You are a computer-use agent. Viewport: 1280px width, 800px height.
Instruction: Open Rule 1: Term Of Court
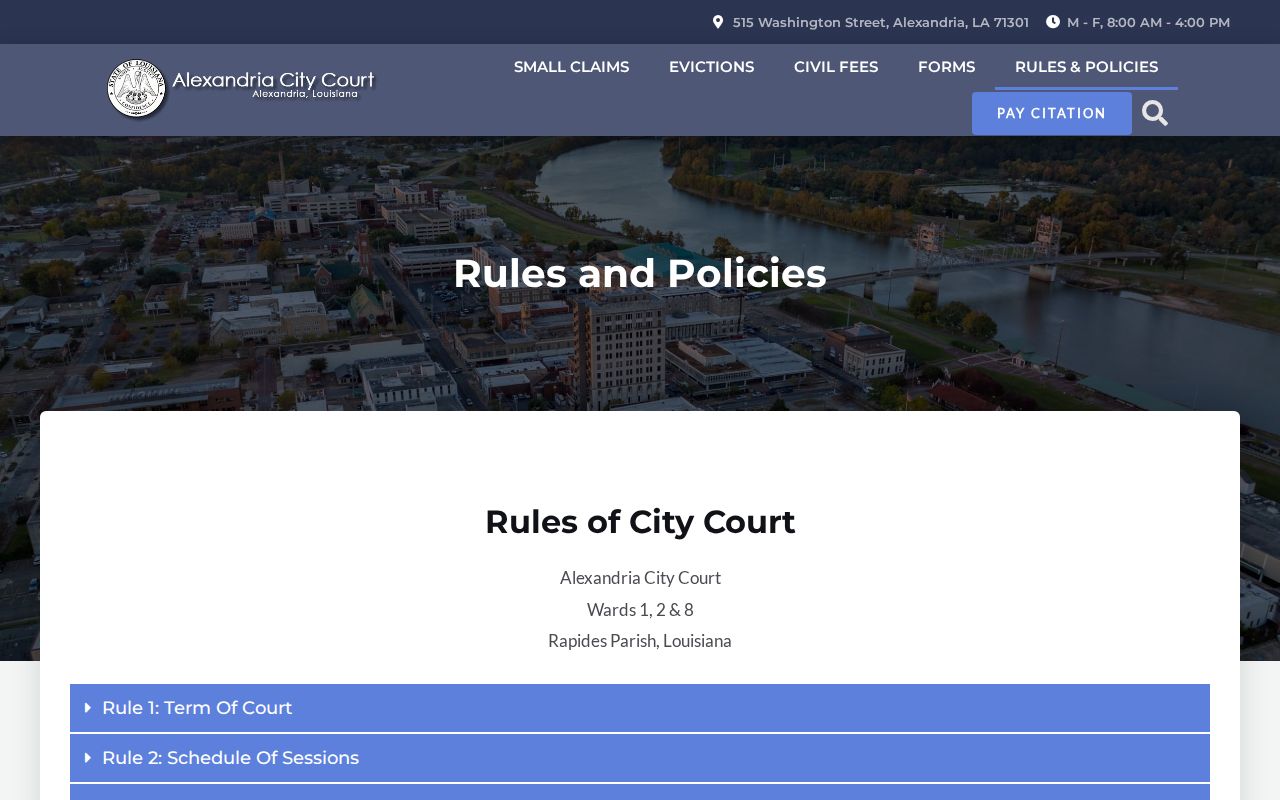point(640,708)
